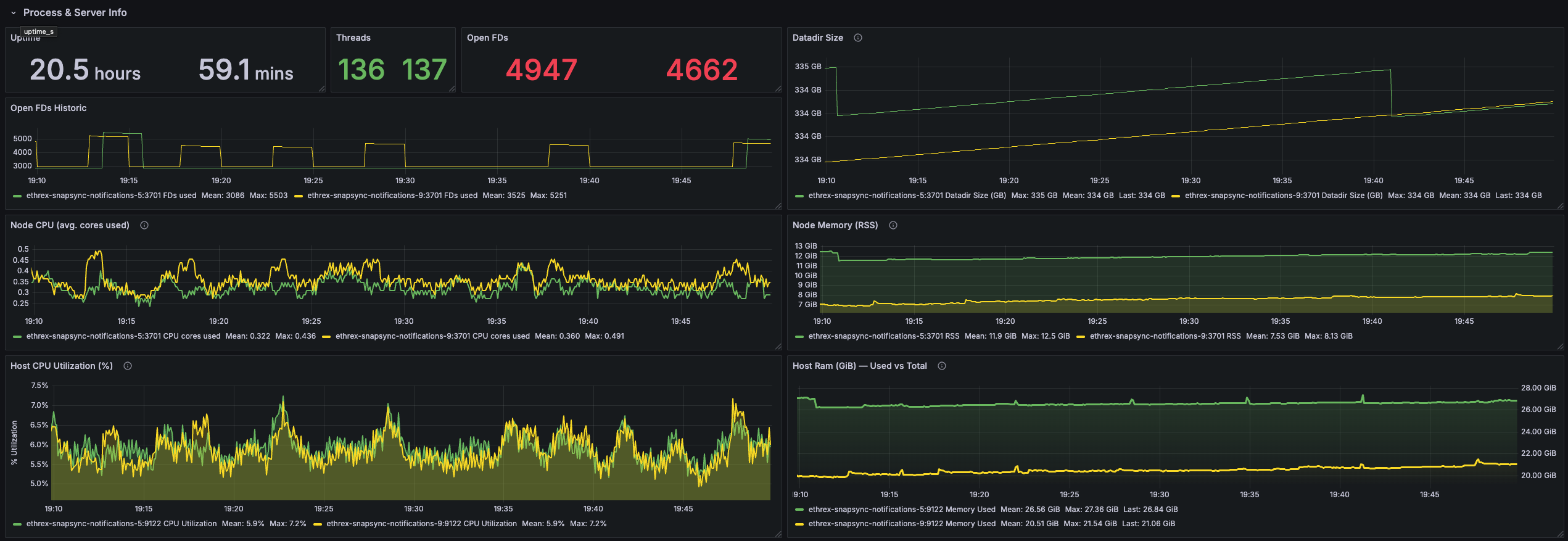Toggle notifications-5:3701 RSS series in legend

pos(883,336)
